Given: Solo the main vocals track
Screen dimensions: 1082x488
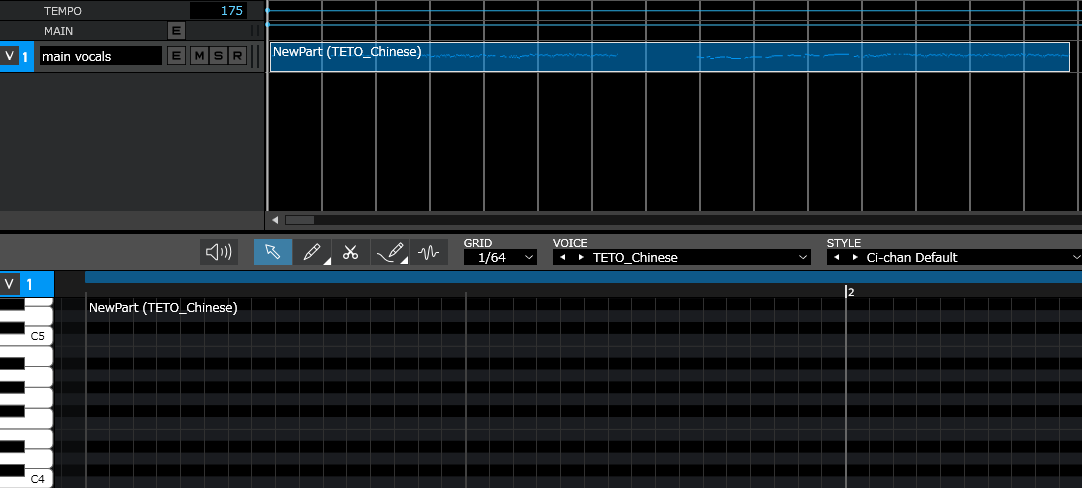Looking at the screenshot, I should [217, 56].
